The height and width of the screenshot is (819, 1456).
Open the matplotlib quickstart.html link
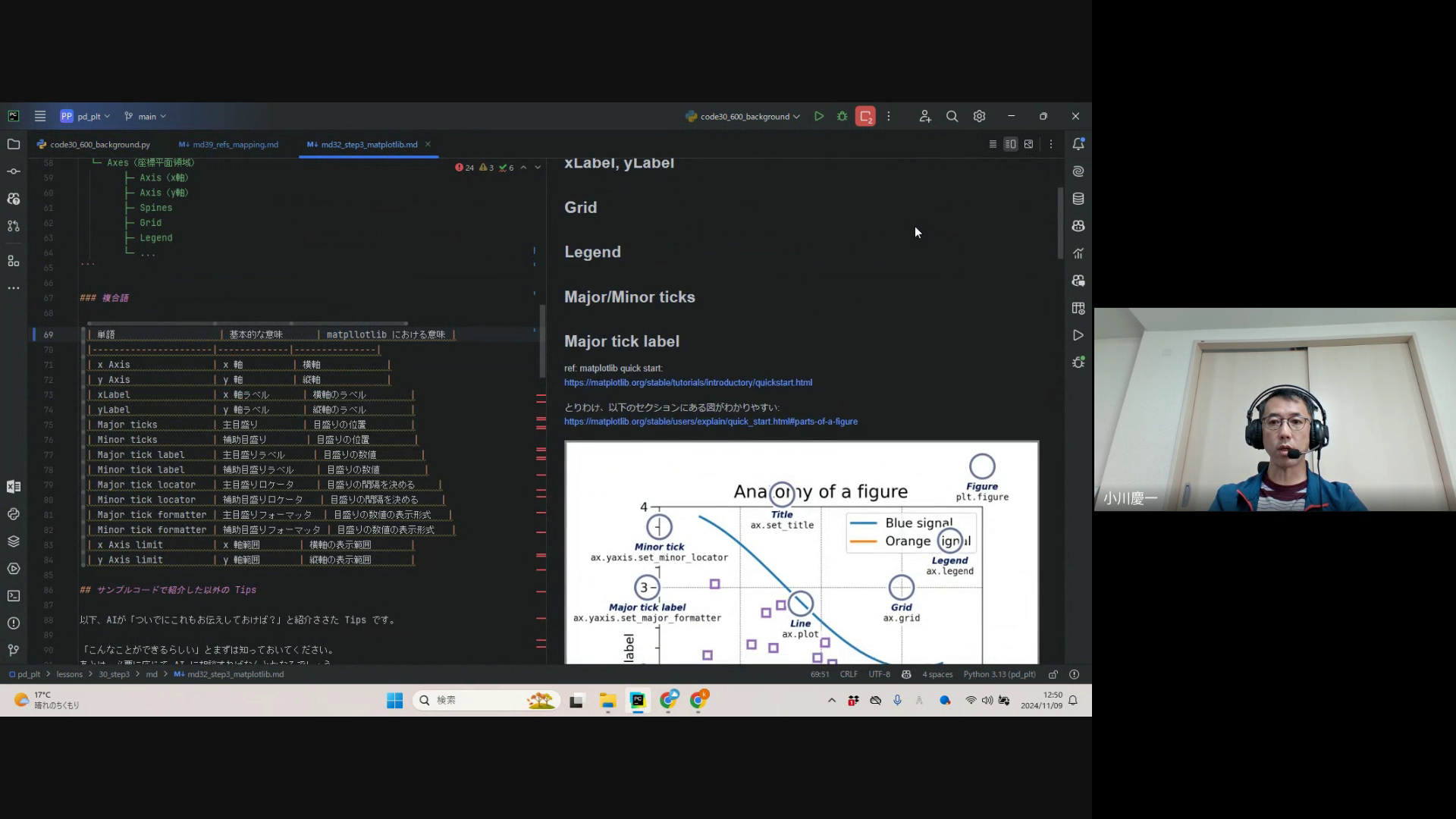tap(688, 383)
